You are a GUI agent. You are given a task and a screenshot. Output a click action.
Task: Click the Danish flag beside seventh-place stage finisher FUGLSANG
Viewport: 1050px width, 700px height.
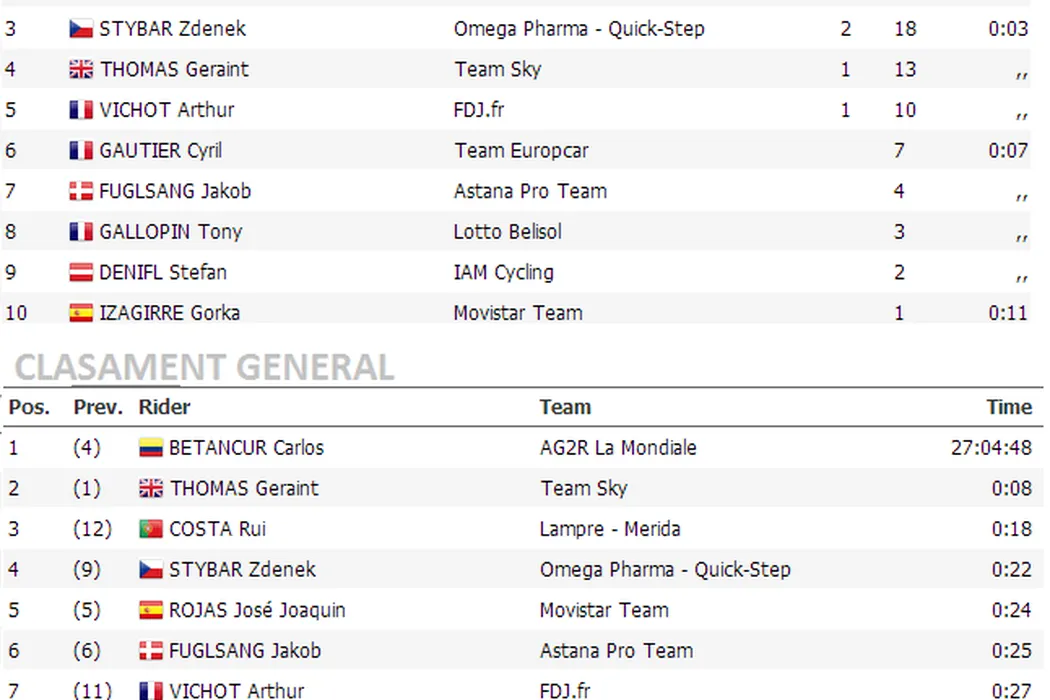click(x=81, y=192)
